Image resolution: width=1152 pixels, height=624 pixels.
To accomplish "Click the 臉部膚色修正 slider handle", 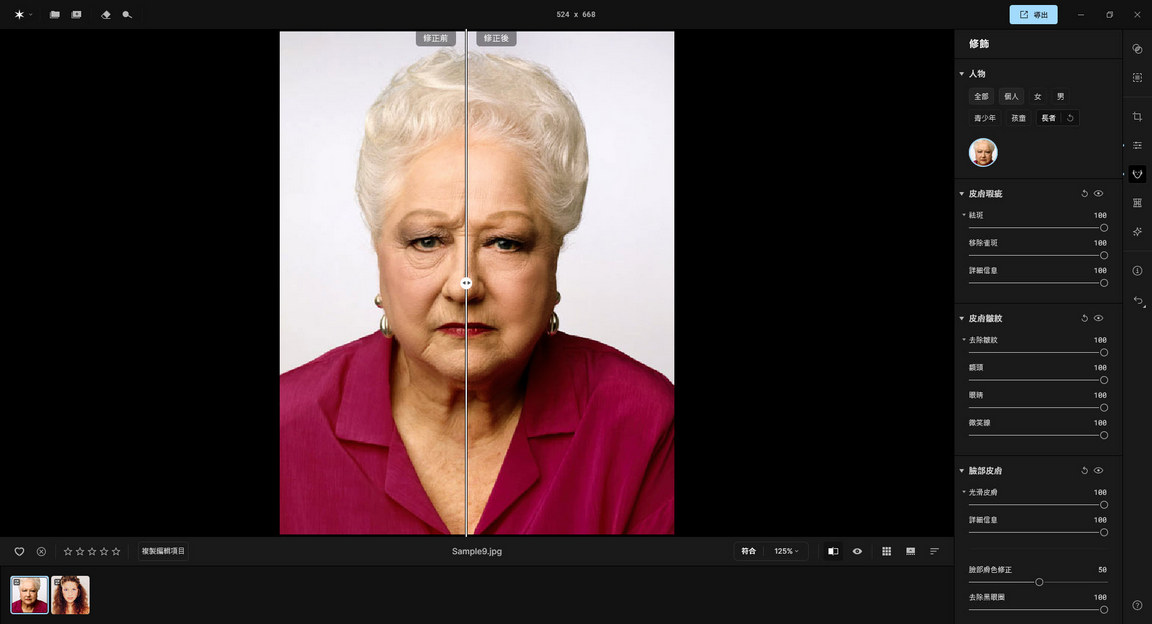I will pyautogui.click(x=1039, y=582).
